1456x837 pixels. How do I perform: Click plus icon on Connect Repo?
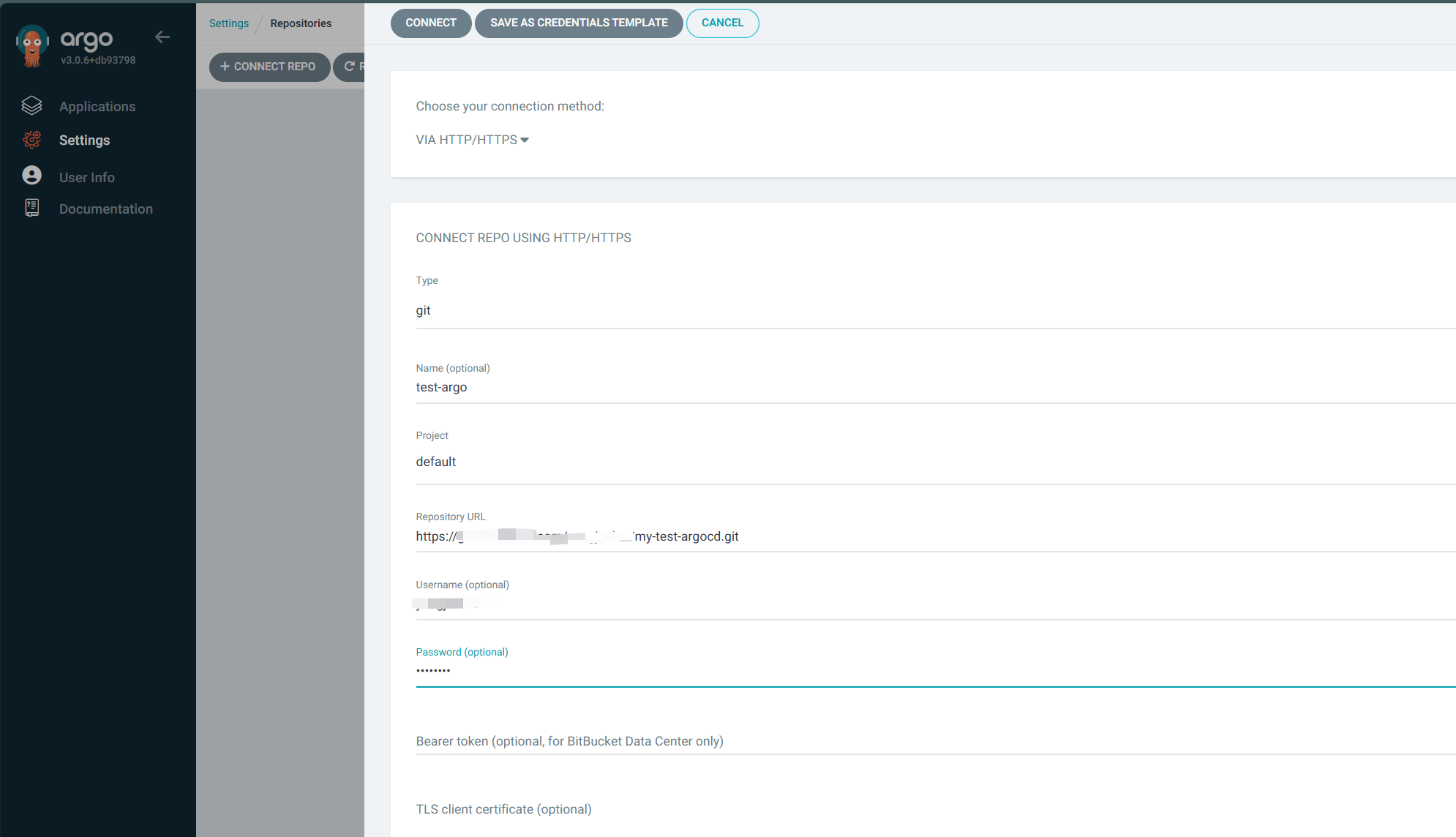pyautogui.click(x=225, y=67)
